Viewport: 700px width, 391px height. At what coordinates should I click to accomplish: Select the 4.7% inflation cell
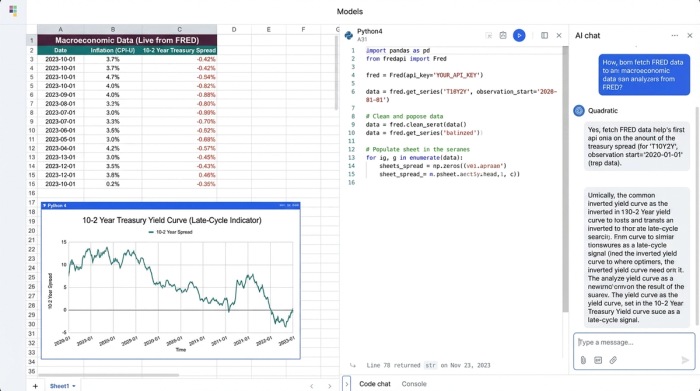click(112, 77)
